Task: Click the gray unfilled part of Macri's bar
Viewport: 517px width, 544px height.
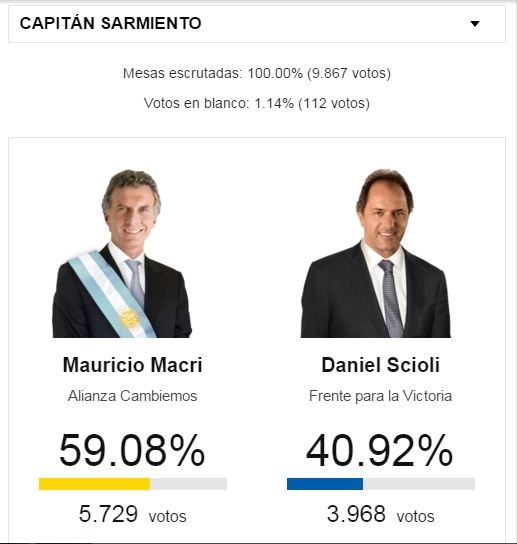Action: 188,484
